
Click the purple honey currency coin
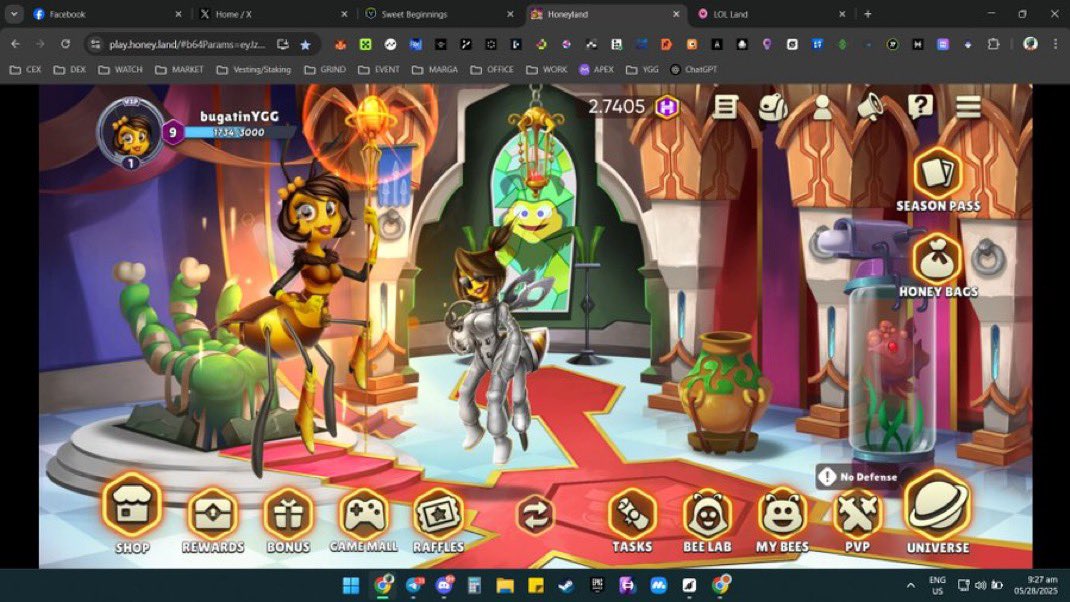667,107
